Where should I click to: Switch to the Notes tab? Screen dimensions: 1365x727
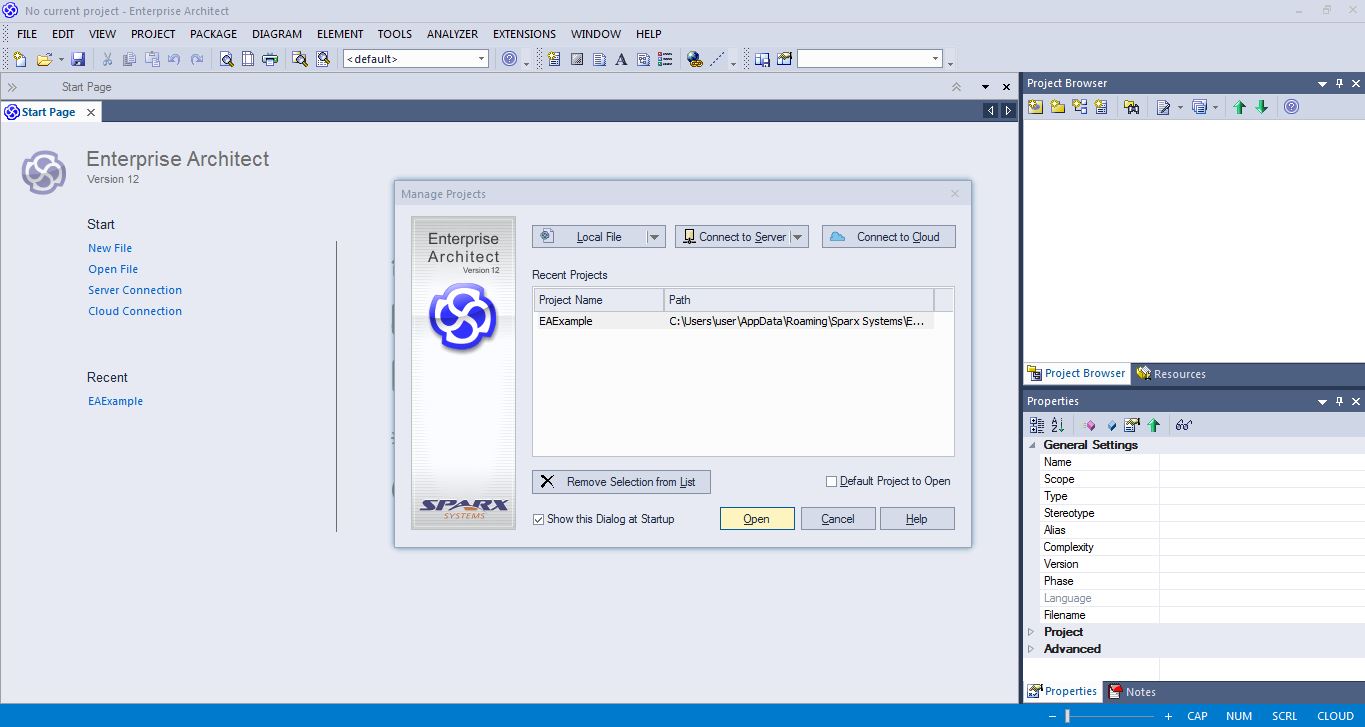(x=1131, y=691)
